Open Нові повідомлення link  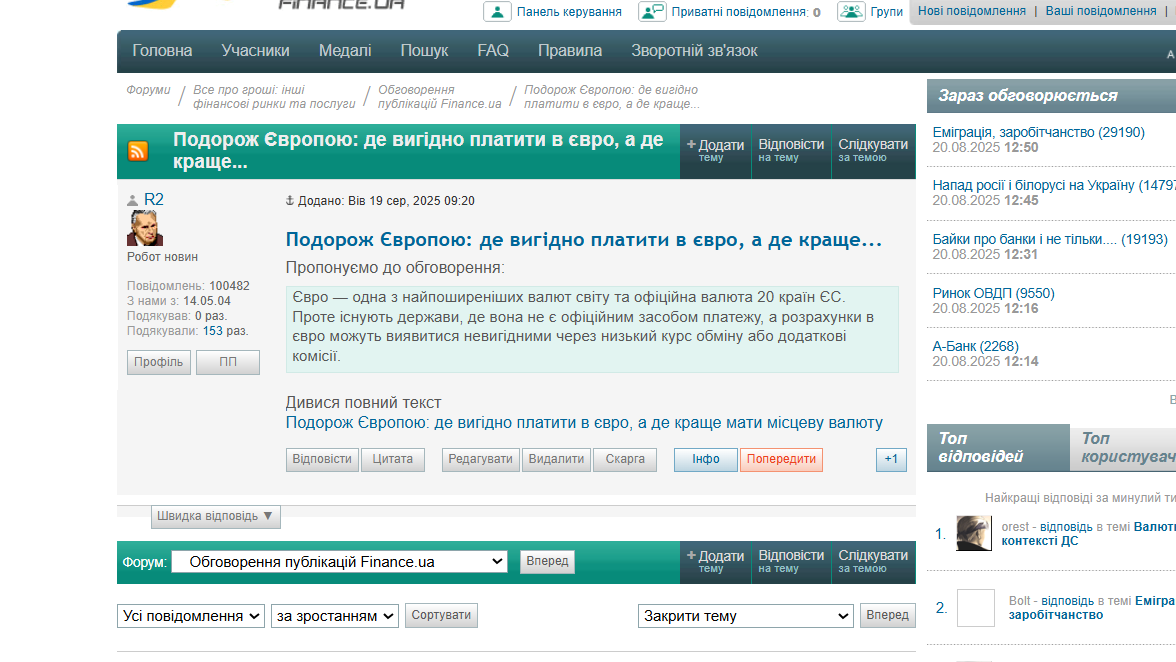972,11
